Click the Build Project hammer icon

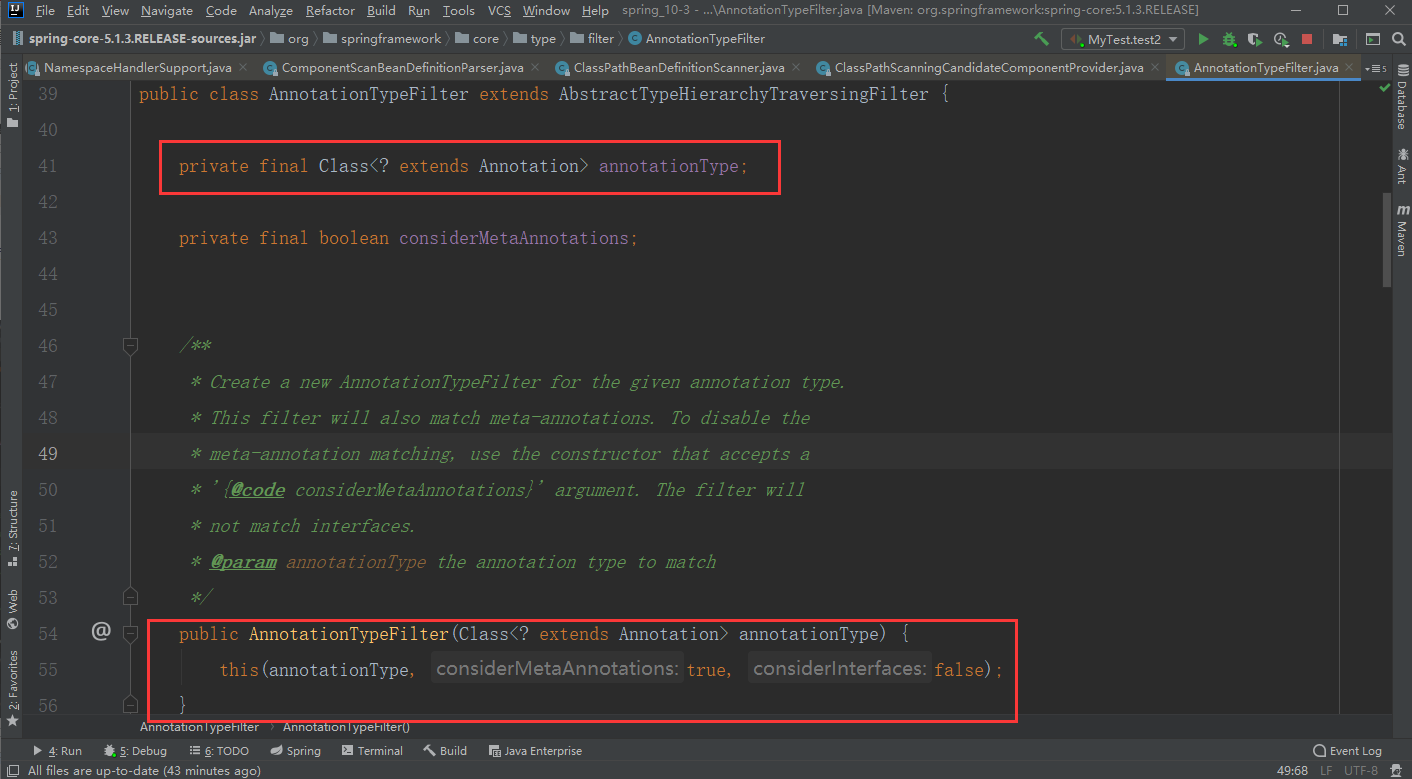click(x=1042, y=39)
